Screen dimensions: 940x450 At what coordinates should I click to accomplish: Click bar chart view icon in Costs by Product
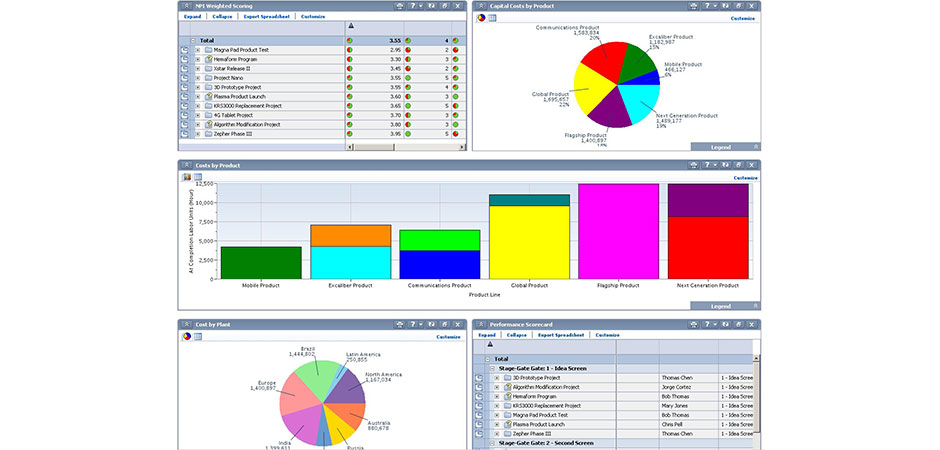[x=186, y=177]
